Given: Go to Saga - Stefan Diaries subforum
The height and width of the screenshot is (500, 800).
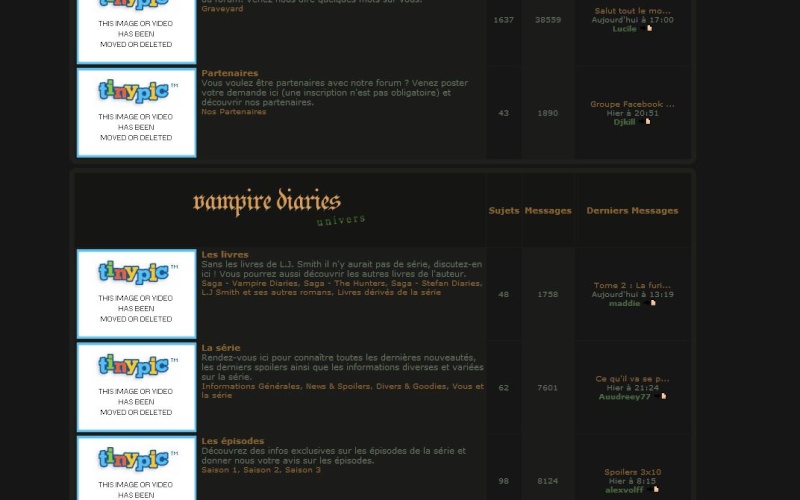Looking at the screenshot, I should pos(435,283).
